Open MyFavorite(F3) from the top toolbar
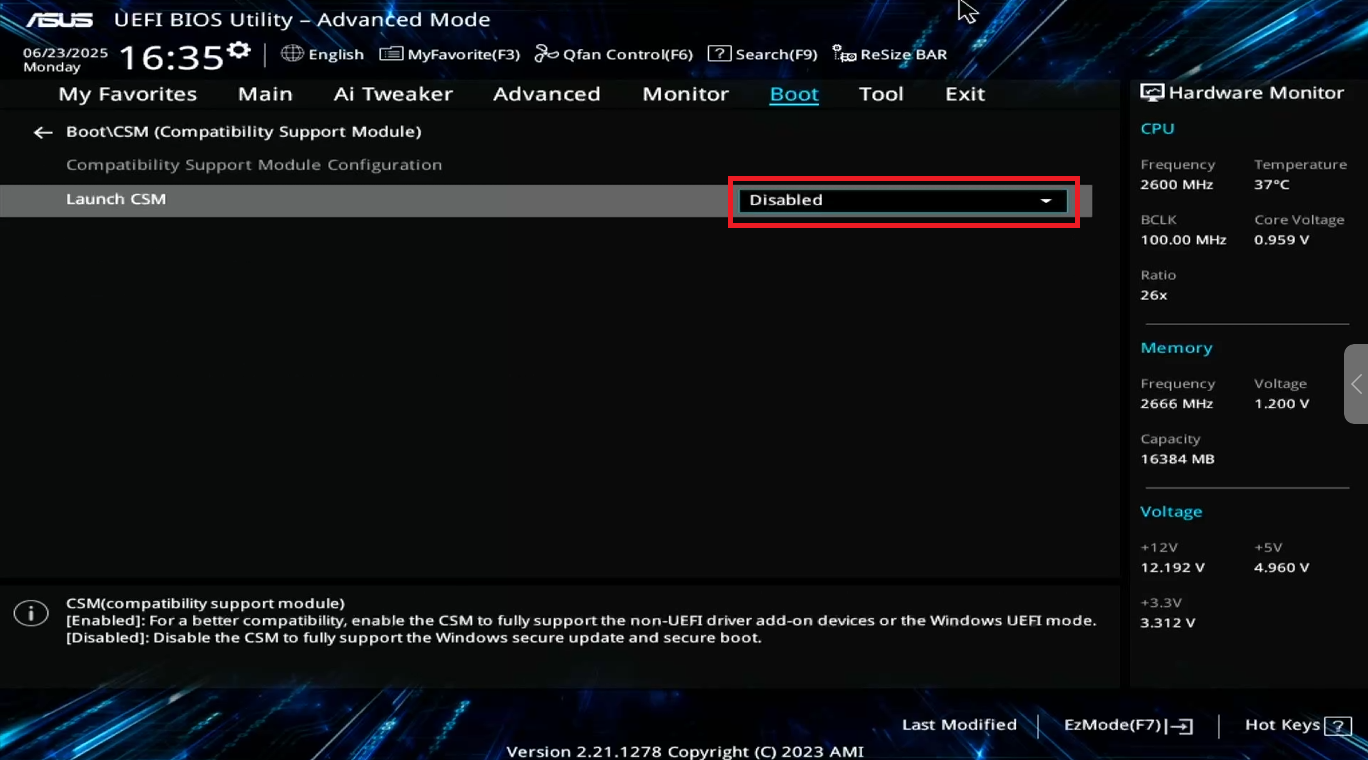This screenshot has width=1368, height=760. click(x=450, y=54)
